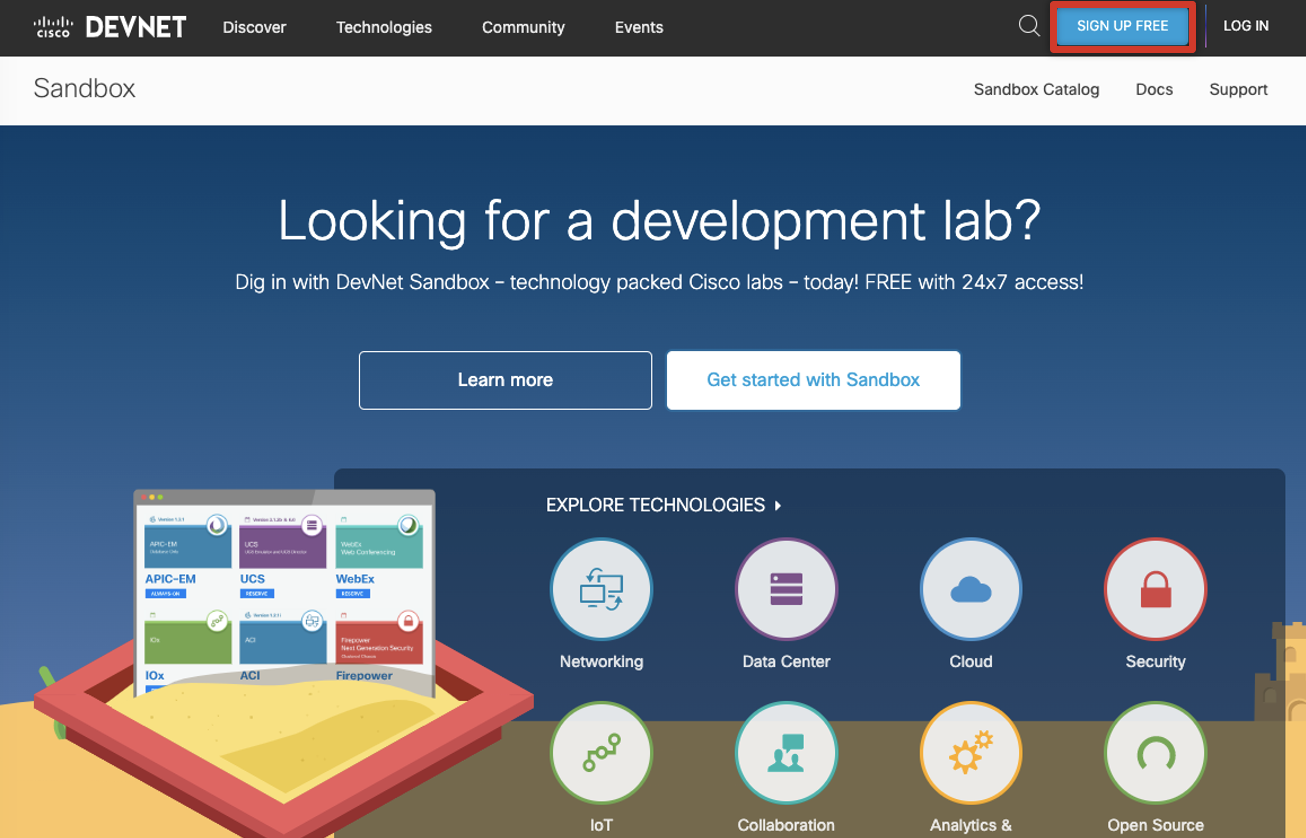Viewport: 1306px width, 838px height.
Task: Click the Sign Up Free button
Action: (x=1122, y=26)
